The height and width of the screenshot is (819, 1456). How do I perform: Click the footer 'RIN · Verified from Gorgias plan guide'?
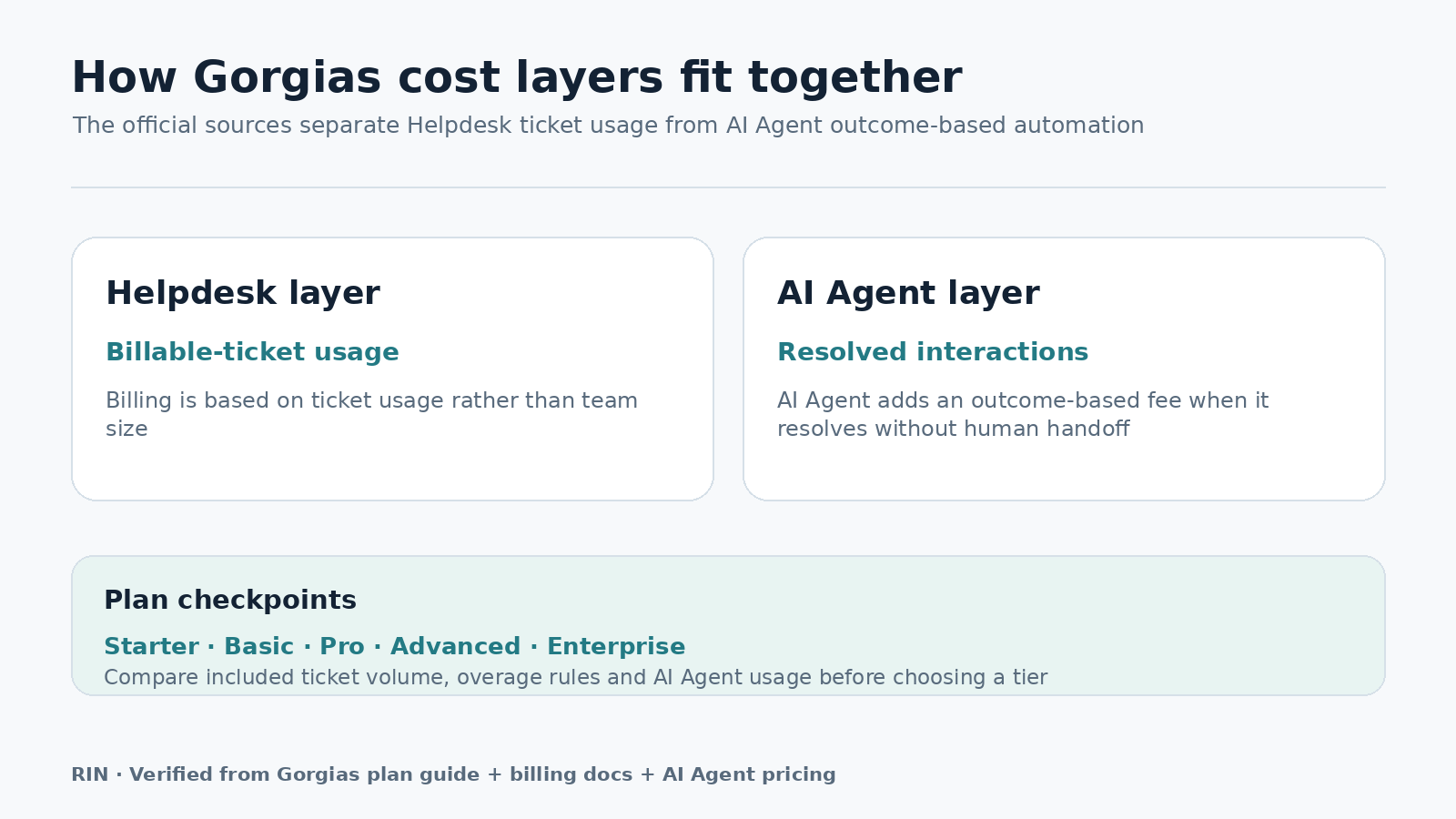276,774
